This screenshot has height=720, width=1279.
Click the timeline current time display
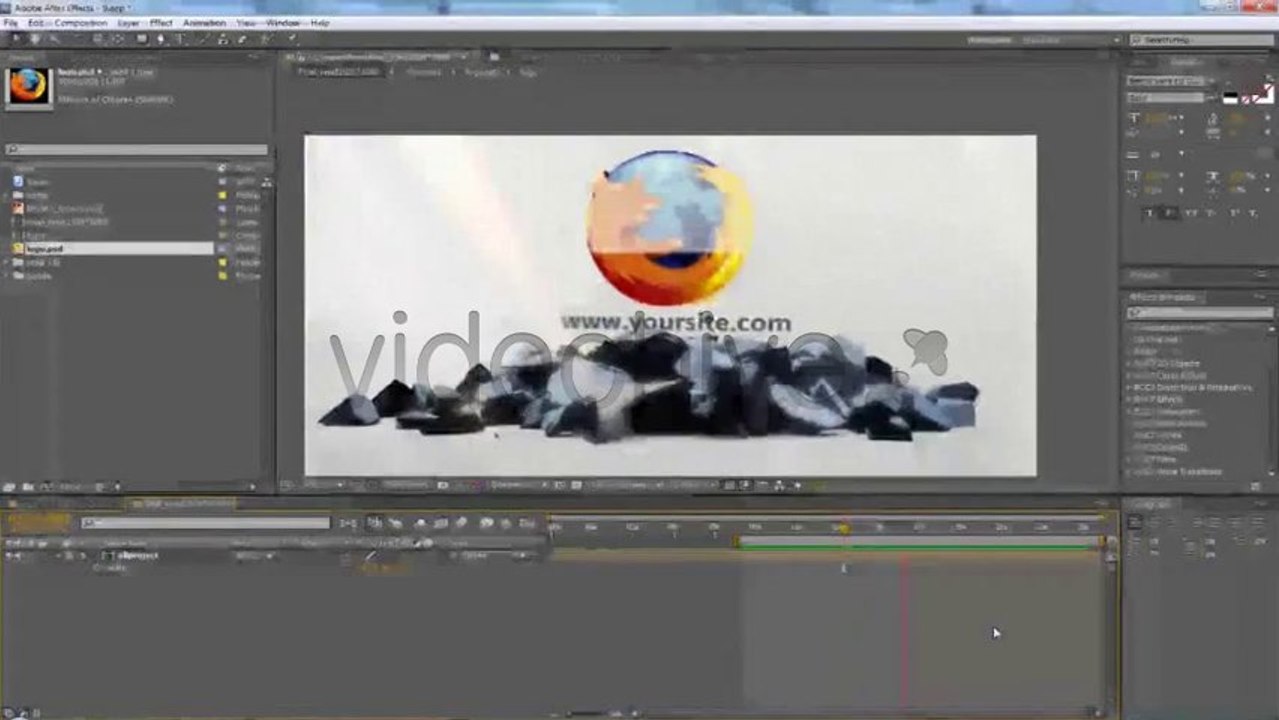(38, 523)
